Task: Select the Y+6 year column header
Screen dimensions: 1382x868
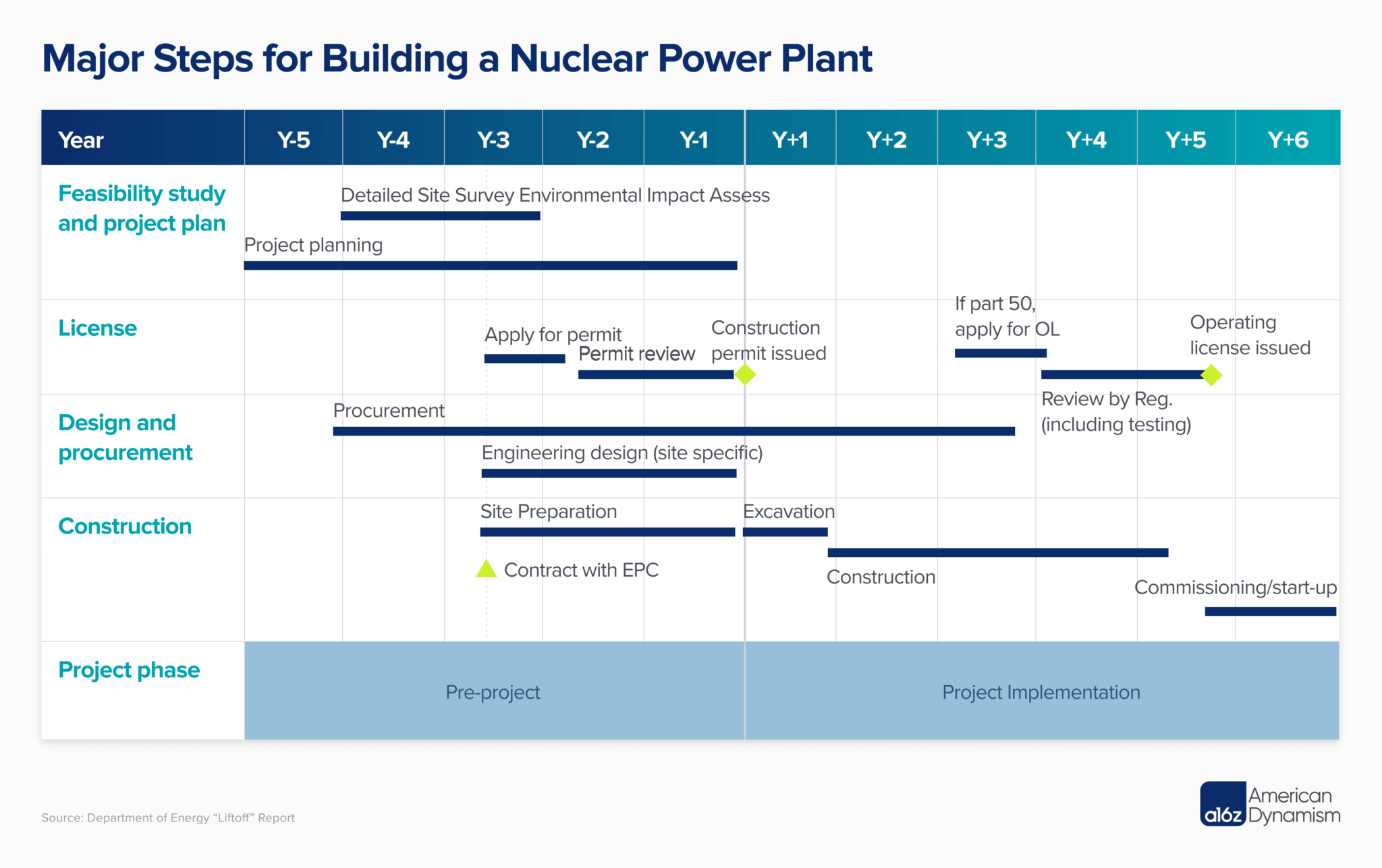Action: click(x=1288, y=138)
